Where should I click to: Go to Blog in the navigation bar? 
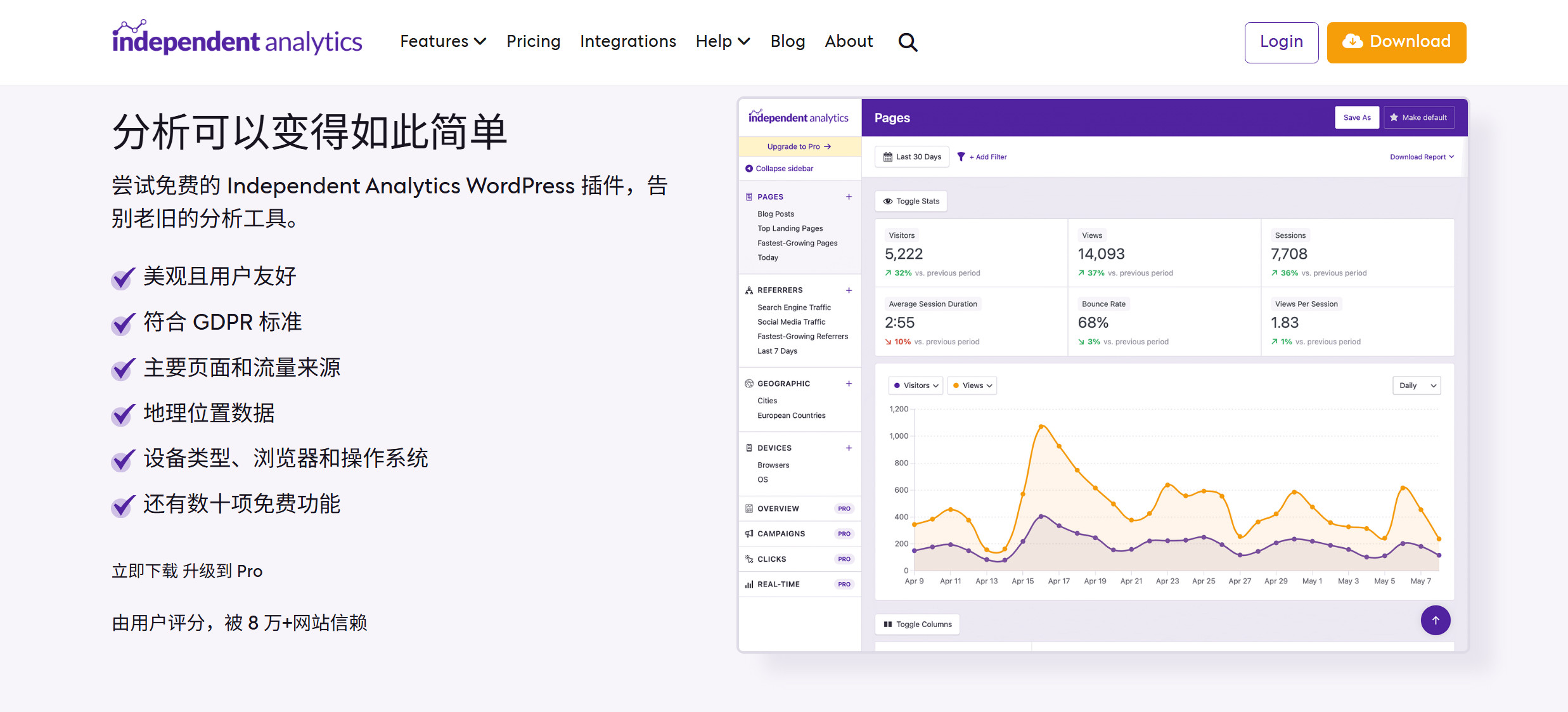[788, 41]
